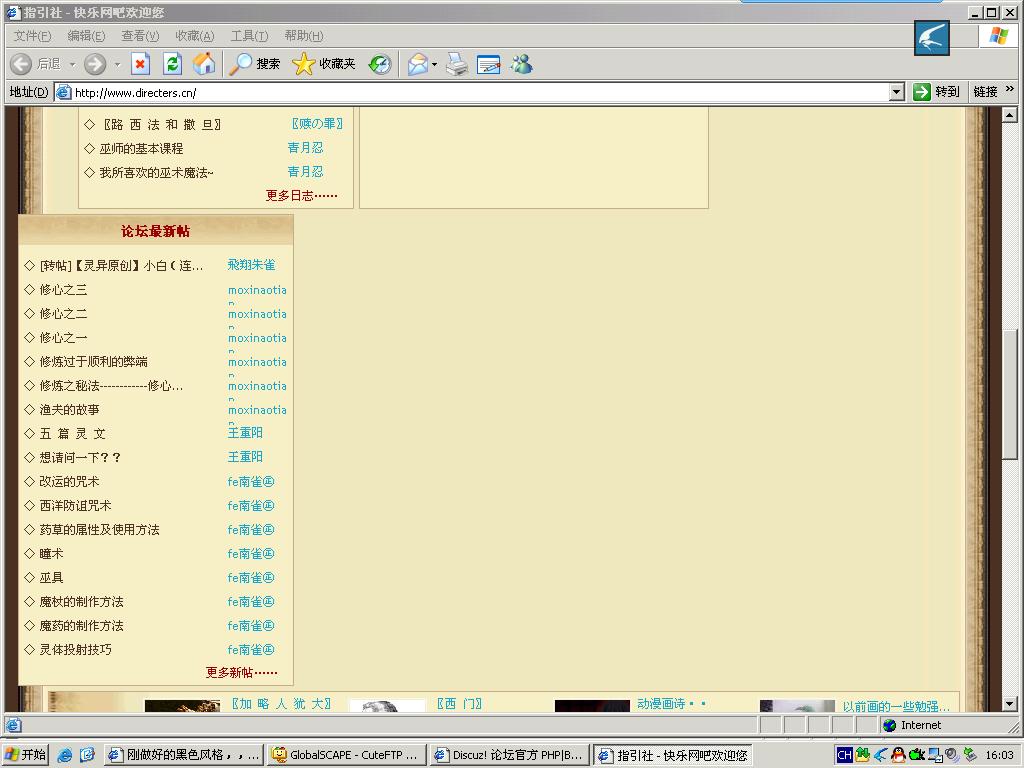Refresh the page with green arrows icon

point(172,64)
